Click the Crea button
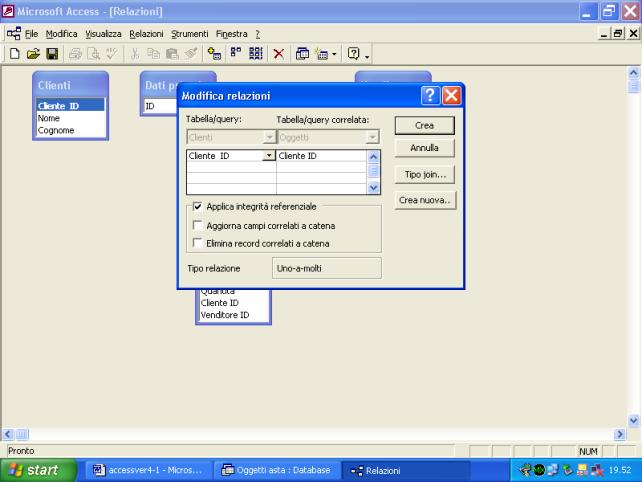Image resolution: width=642 pixels, height=482 pixels. (x=425, y=125)
